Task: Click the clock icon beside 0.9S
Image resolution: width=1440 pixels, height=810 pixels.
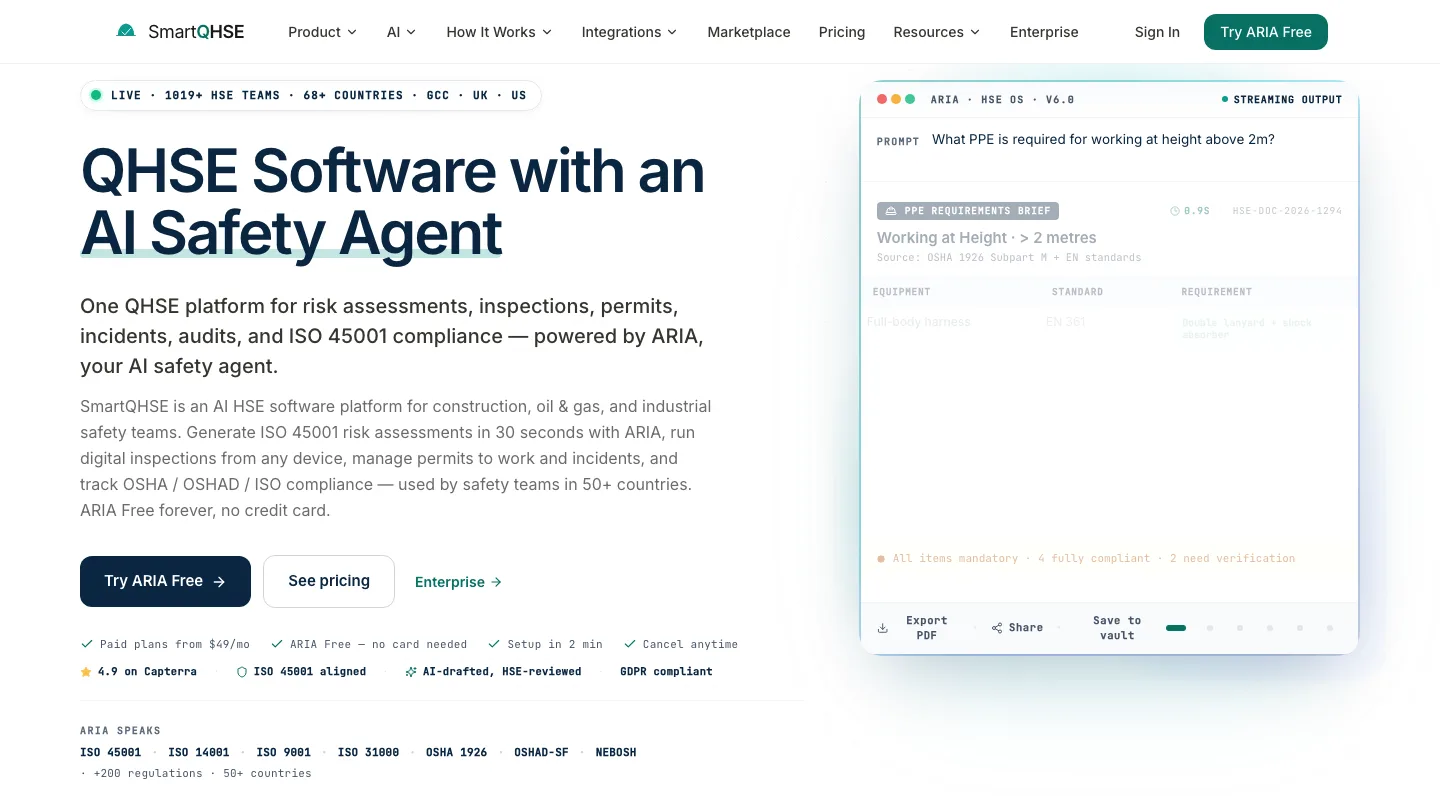Action: pos(1175,211)
